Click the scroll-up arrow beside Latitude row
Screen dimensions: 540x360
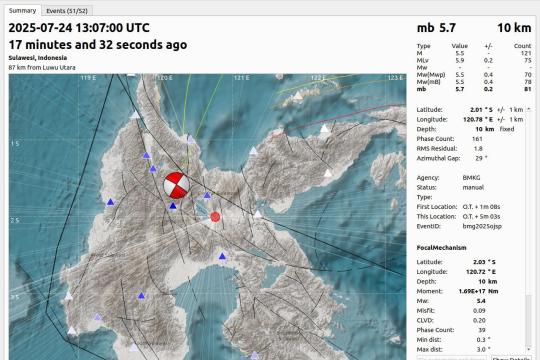click(x=529, y=110)
